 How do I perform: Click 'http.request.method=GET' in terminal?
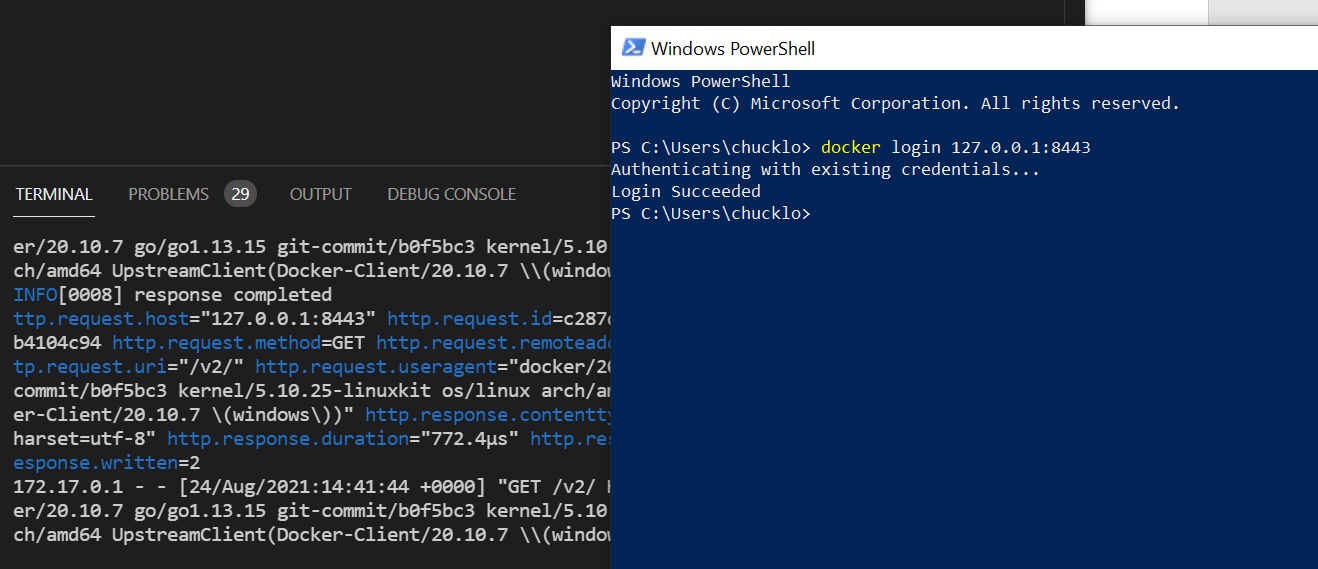(238, 343)
